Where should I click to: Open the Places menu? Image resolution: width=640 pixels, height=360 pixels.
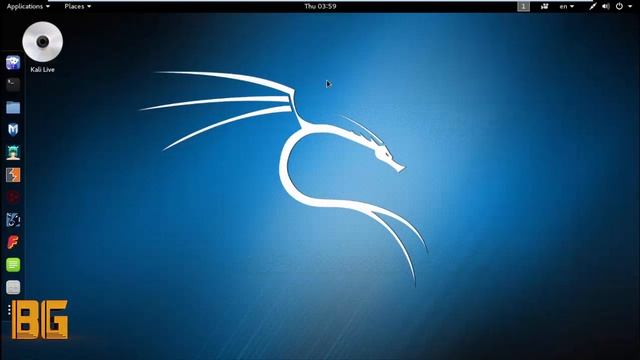tap(78, 6)
